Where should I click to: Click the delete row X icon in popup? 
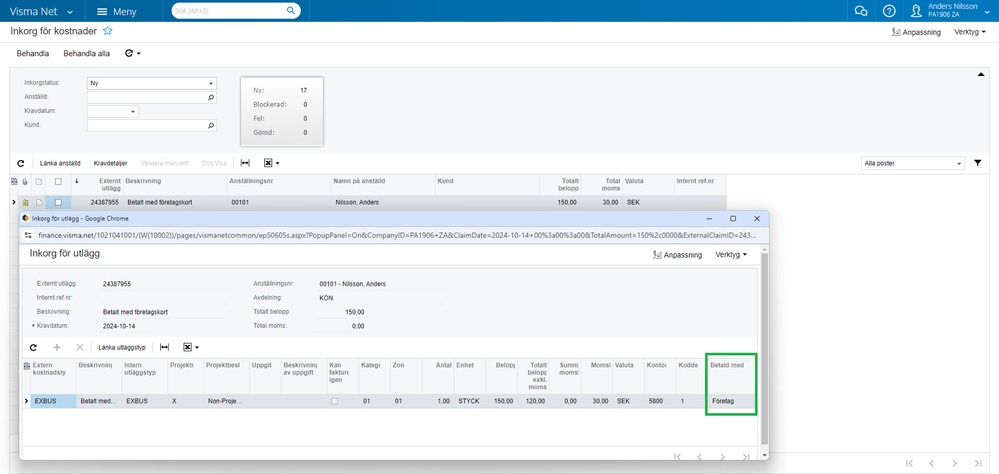tap(80, 347)
